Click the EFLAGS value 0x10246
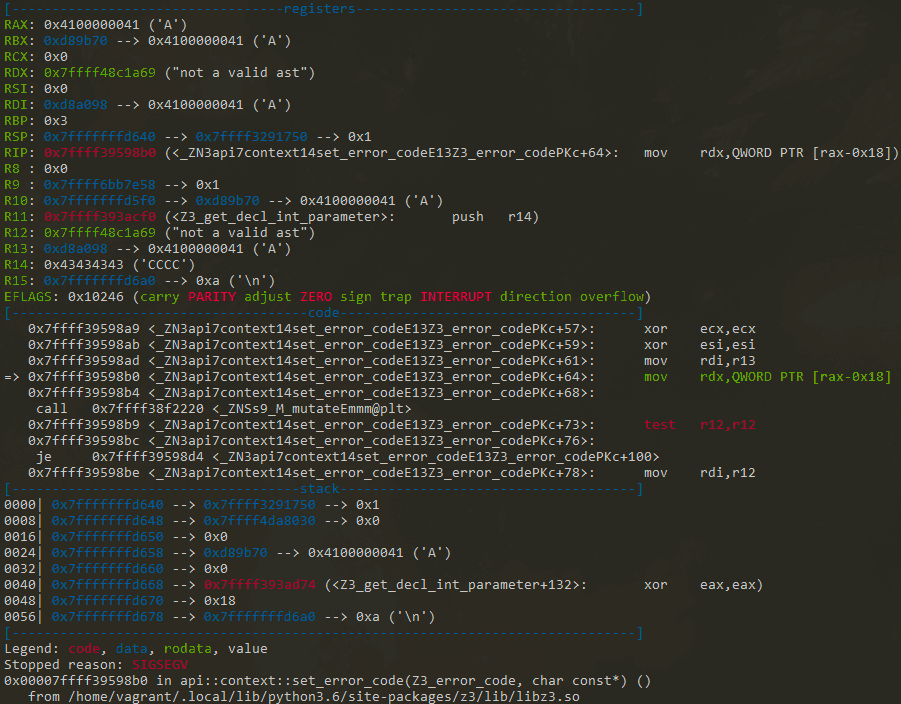 point(96,297)
